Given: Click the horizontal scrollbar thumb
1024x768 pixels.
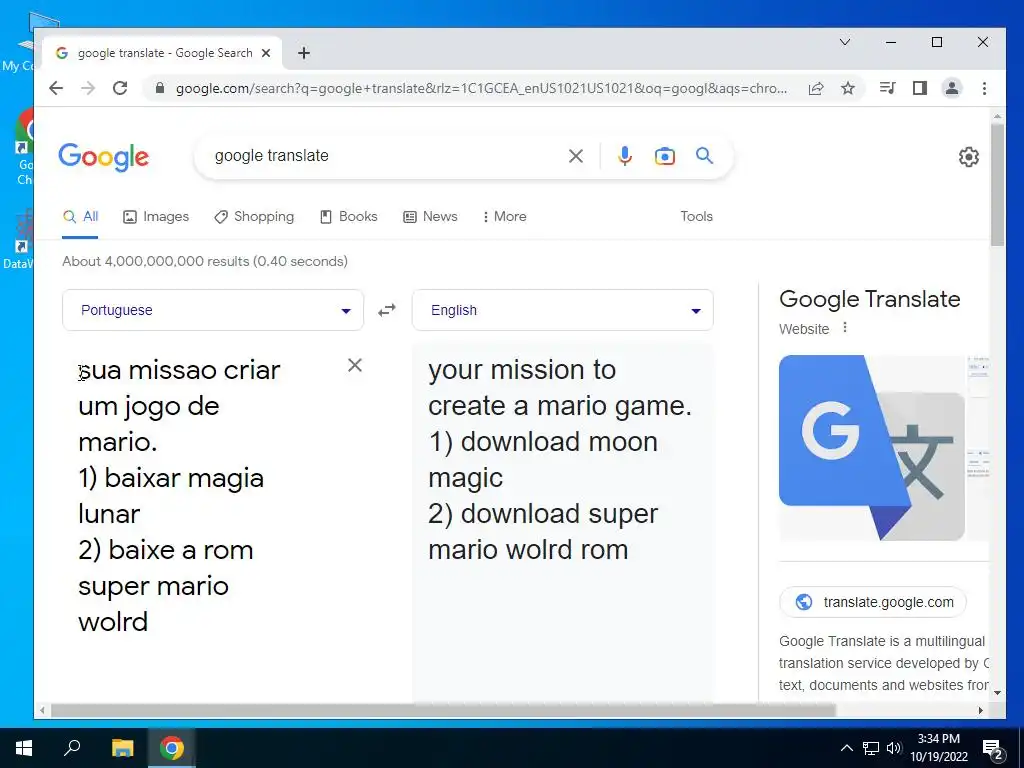Looking at the screenshot, I should [x=443, y=710].
